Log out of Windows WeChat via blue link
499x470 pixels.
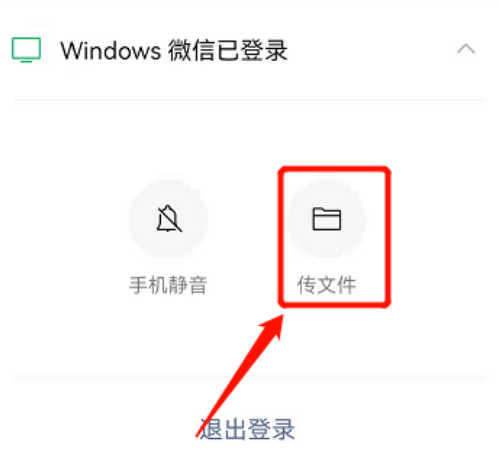pos(247,429)
